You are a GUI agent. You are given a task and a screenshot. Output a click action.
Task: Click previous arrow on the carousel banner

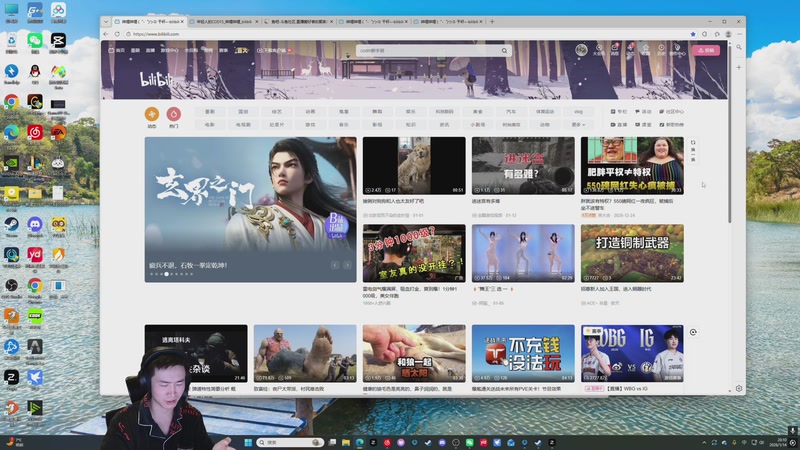coord(335,265)
